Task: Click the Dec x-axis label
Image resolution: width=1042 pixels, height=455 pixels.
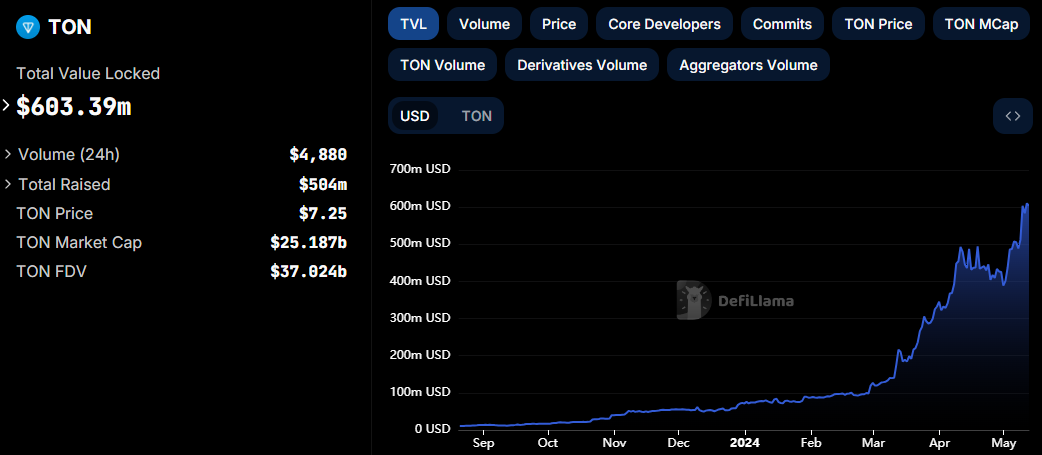Action: pyautogui.click(x=679, y=443)
